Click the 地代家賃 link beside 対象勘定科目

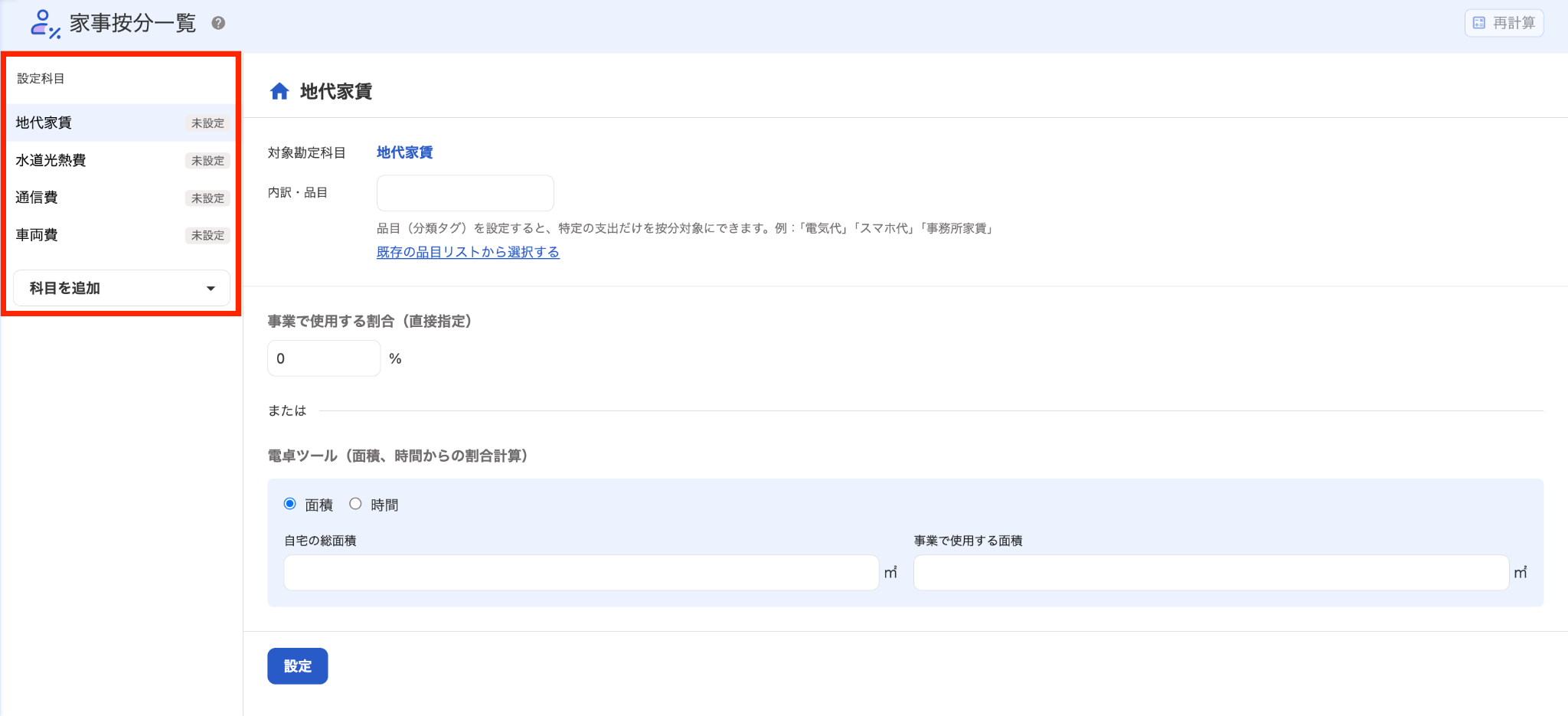click(x=405, y=152)
